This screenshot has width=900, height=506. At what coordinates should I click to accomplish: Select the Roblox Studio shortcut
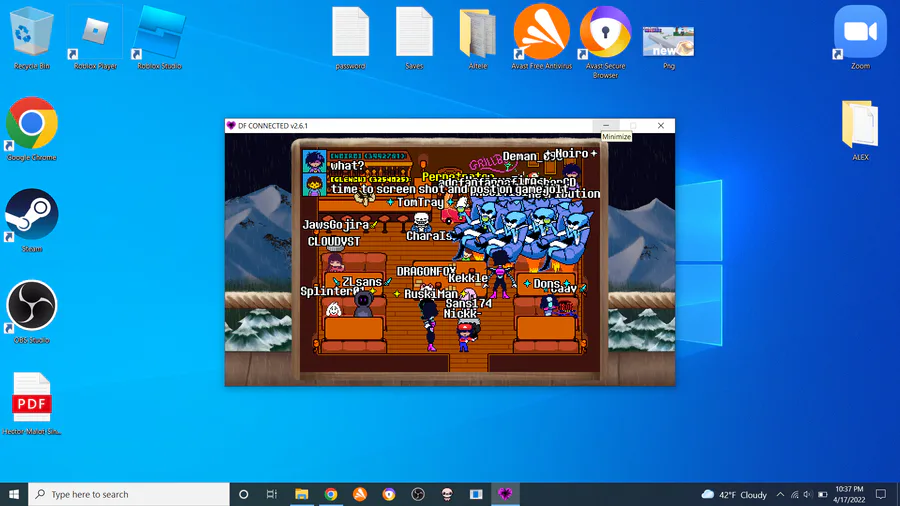(159, 38)
